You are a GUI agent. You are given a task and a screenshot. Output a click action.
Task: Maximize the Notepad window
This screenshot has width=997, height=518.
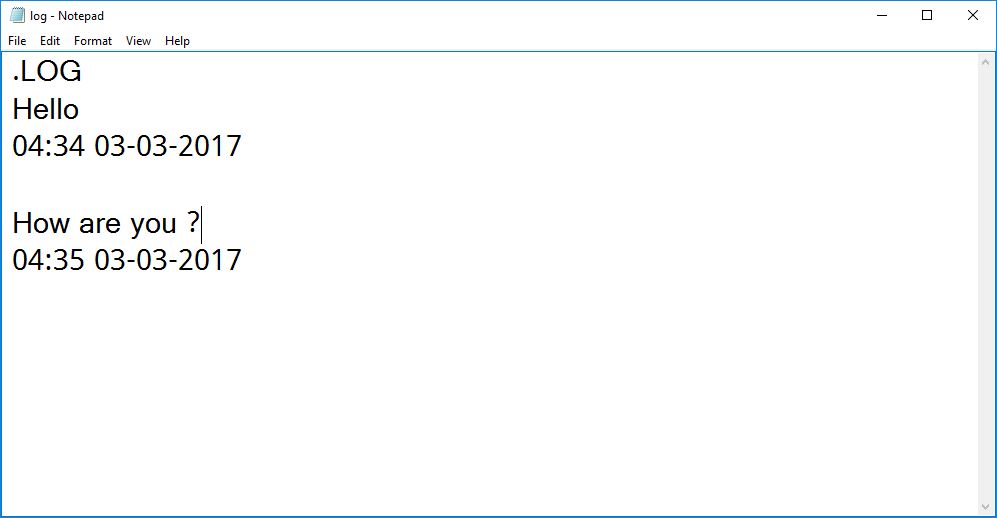click(927, 15)
